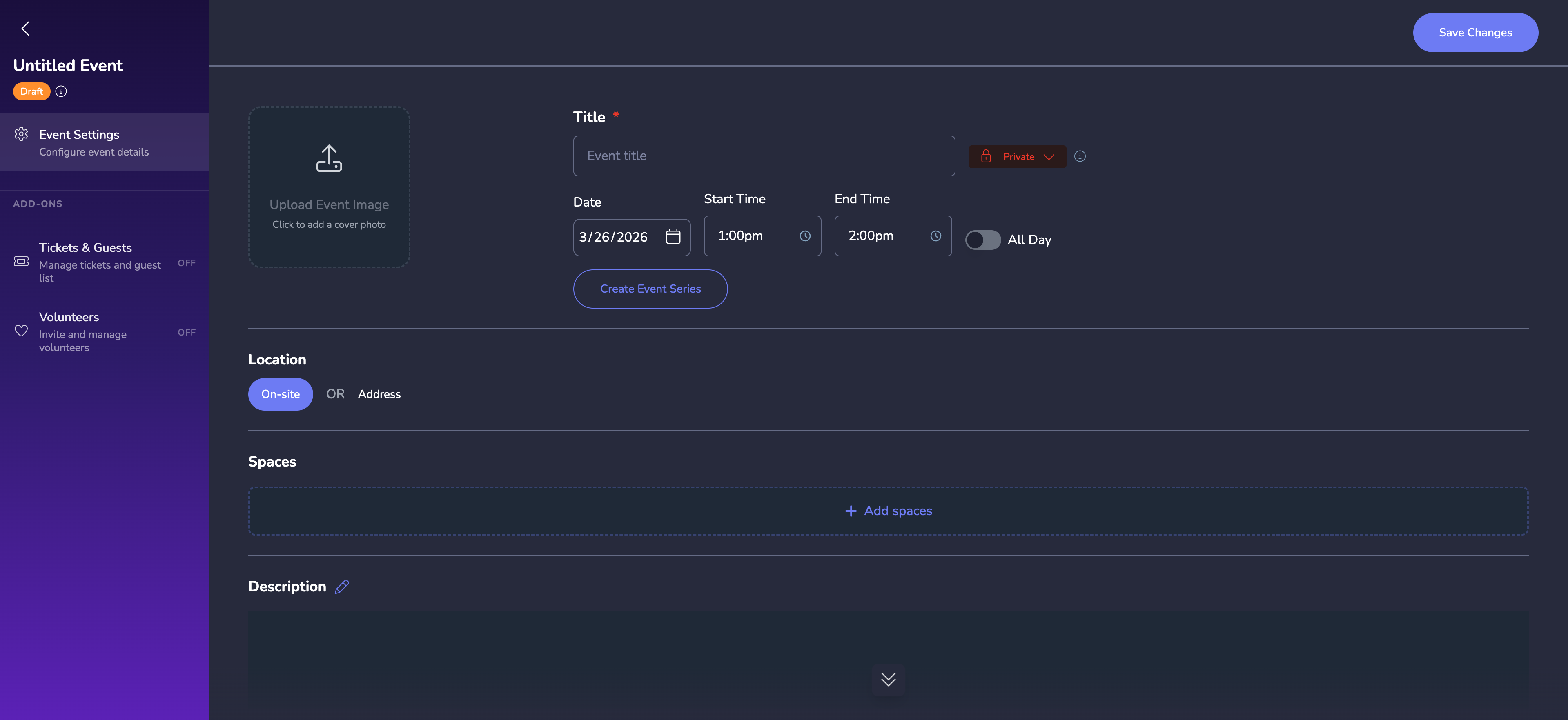1568x720 pixels.
Task: Select On-site location option
Action: pos(280,394)
